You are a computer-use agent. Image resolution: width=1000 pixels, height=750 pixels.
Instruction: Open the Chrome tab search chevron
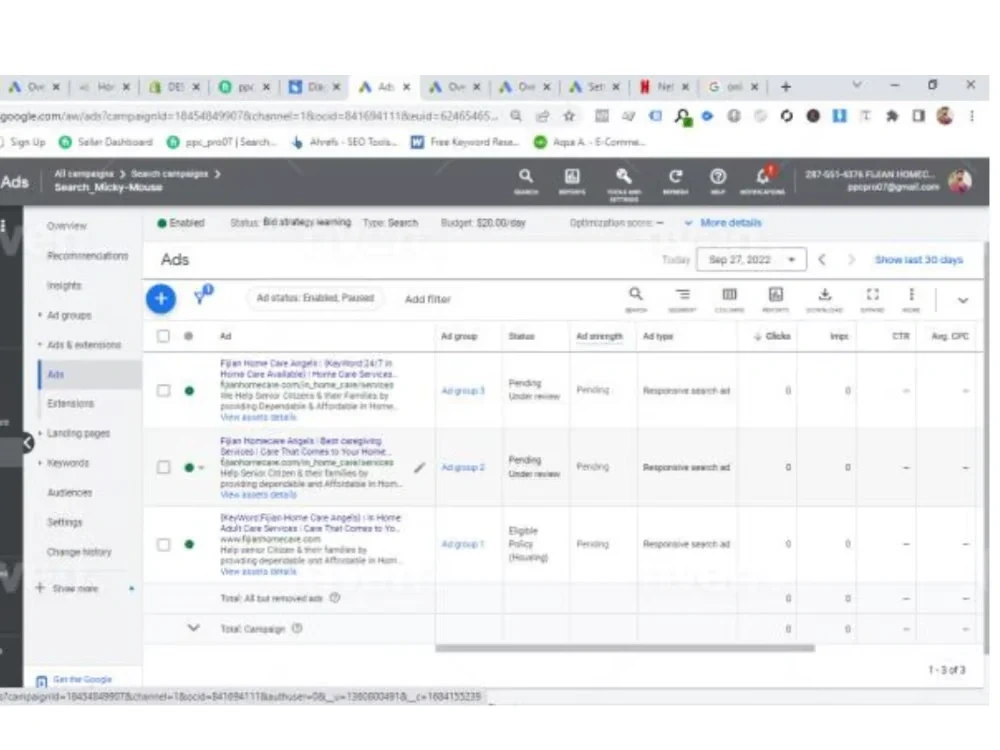(857, 85)
